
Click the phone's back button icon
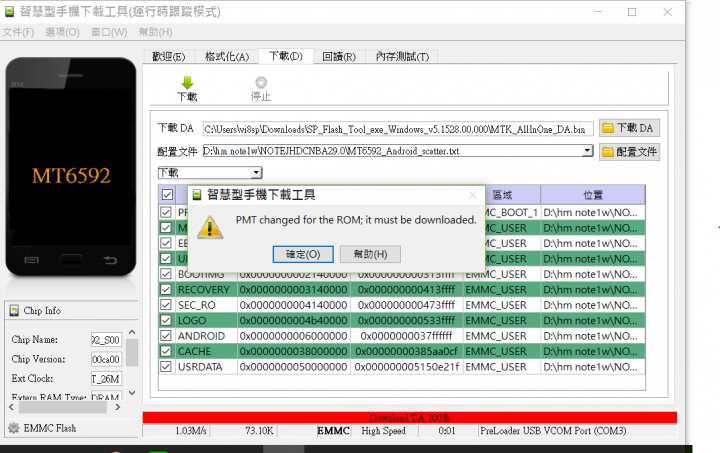[110, 261]
